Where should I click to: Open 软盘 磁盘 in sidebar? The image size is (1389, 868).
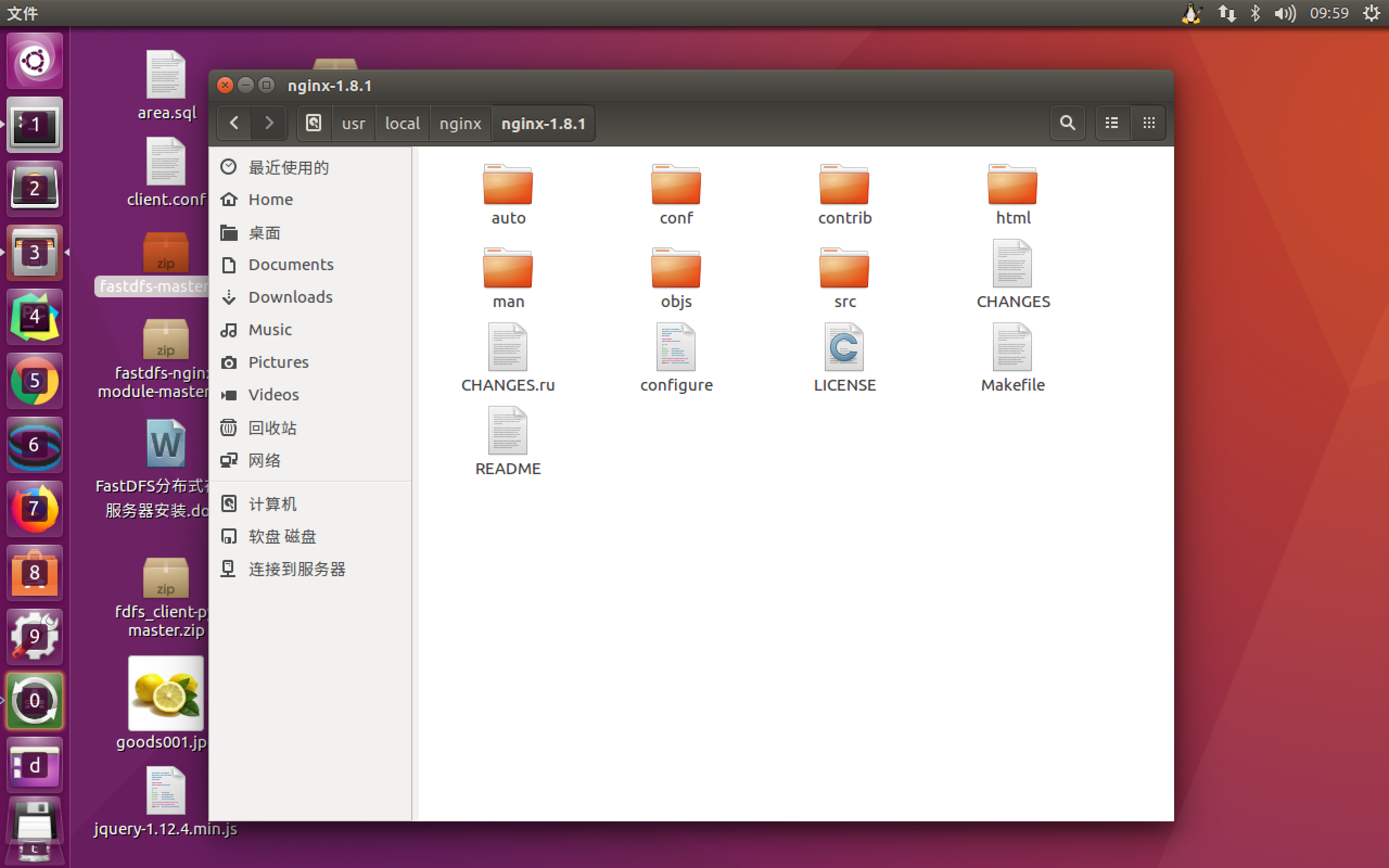coord(310,536)
